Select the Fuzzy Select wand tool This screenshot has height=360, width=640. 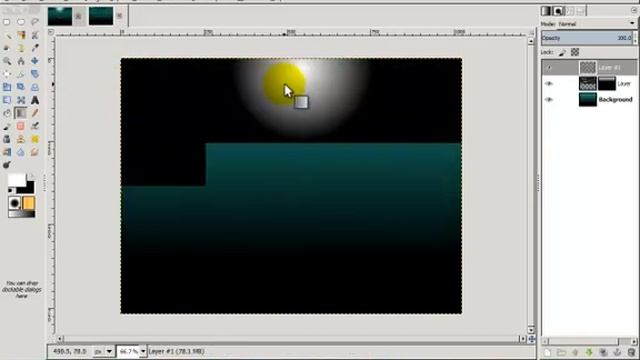click(7, 35)
